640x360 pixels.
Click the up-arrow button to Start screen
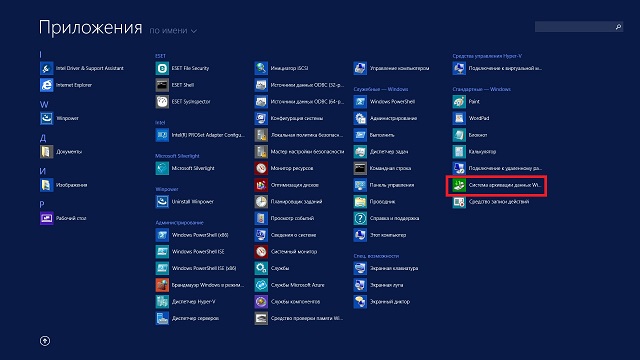click(x=45, y=341)
